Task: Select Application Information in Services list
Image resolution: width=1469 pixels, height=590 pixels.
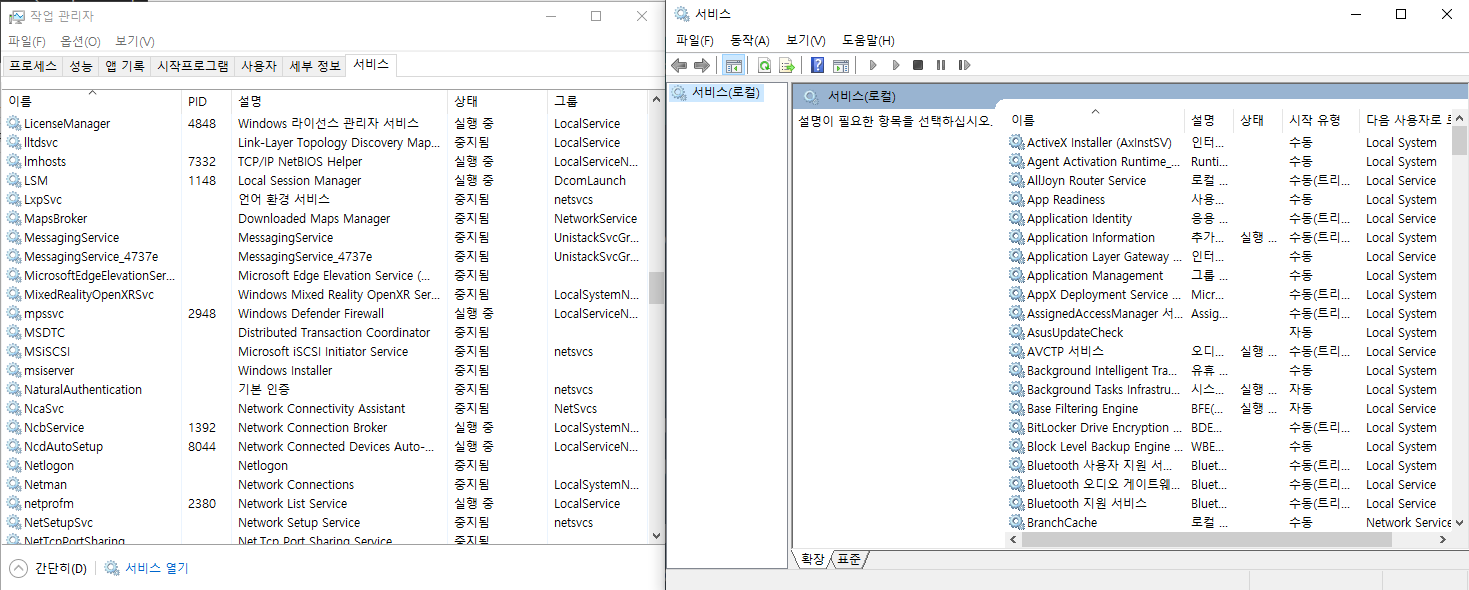Action: [x=1229, y=237]
